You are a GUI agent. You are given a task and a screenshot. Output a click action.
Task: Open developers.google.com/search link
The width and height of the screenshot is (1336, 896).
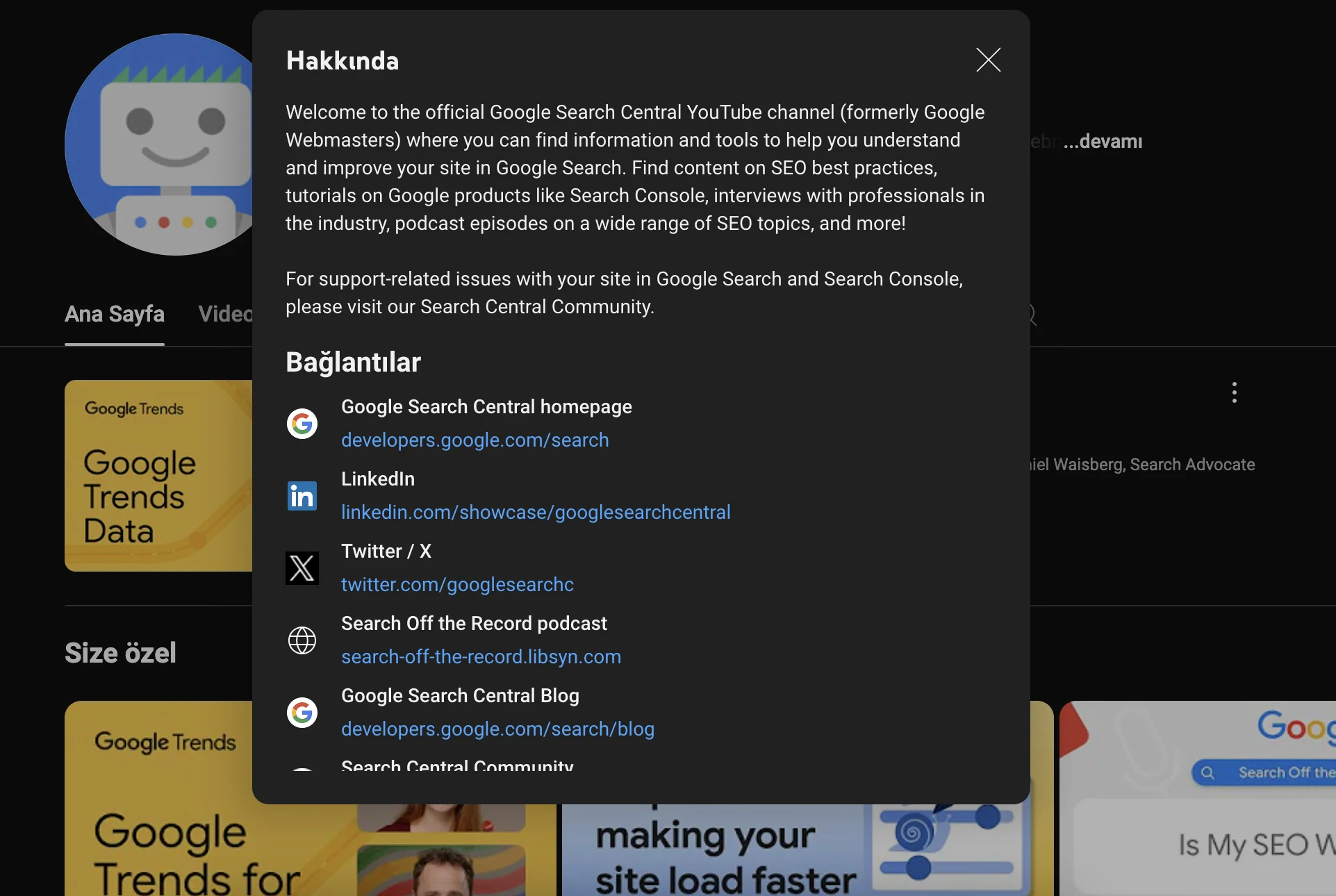click(475, 440)
